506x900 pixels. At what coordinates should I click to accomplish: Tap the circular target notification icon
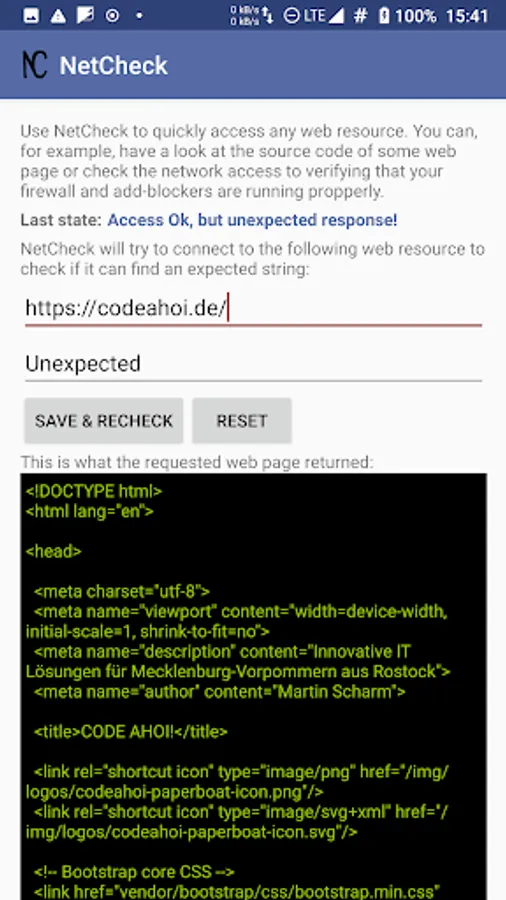coord(112,16)
